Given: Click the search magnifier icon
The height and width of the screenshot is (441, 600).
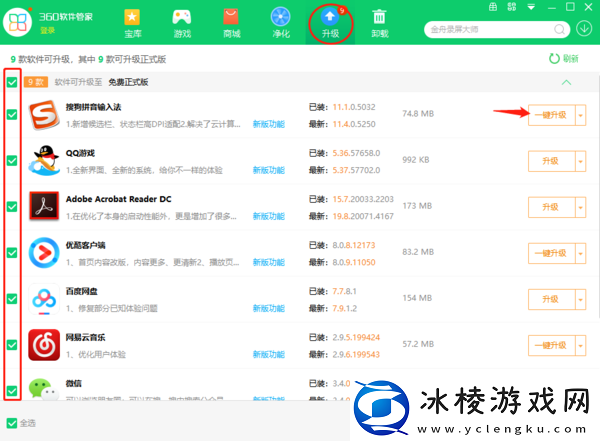Looking at the screenshot, I should click(x=559, y=29).
